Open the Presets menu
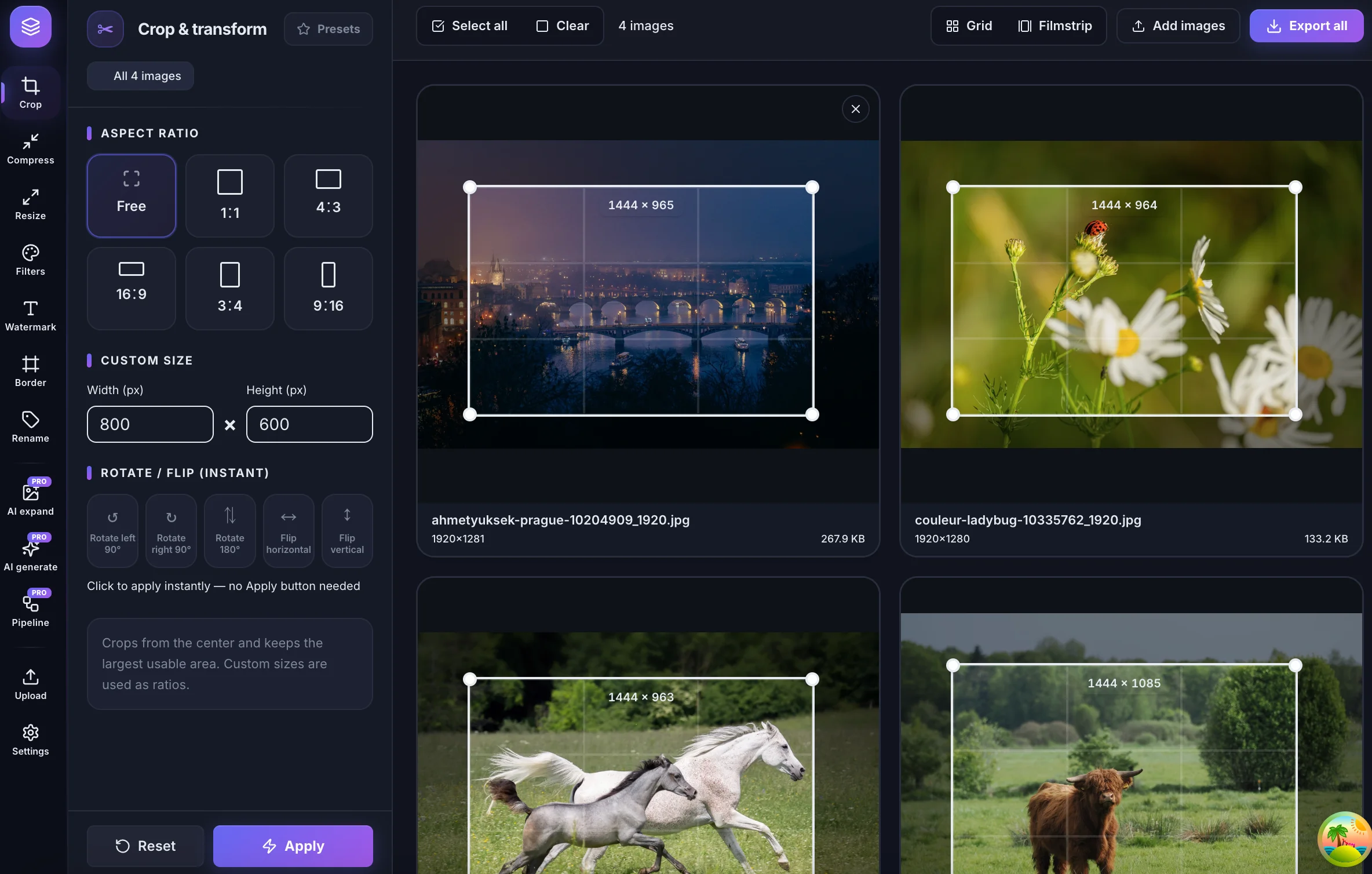The height and width of the screenshot is (874, 1372). tap(329, 29)
